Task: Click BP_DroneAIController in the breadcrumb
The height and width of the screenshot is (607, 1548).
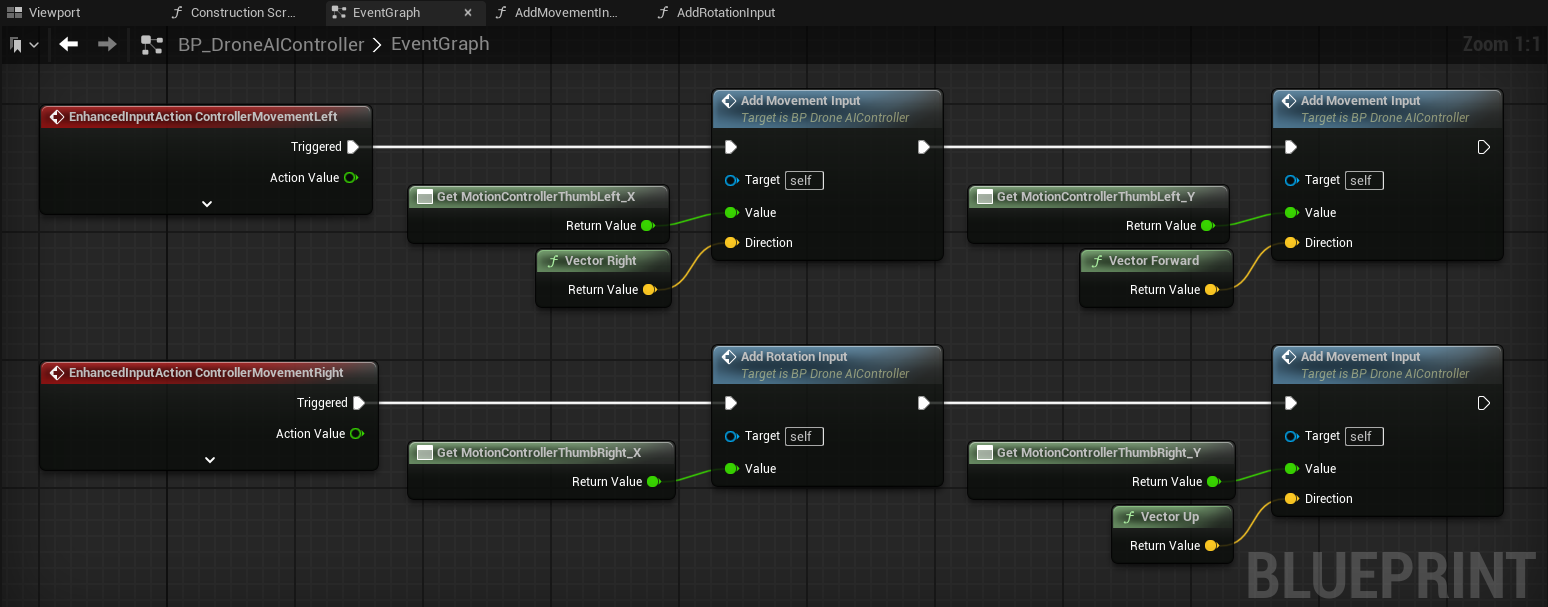Action: [271, 45]
